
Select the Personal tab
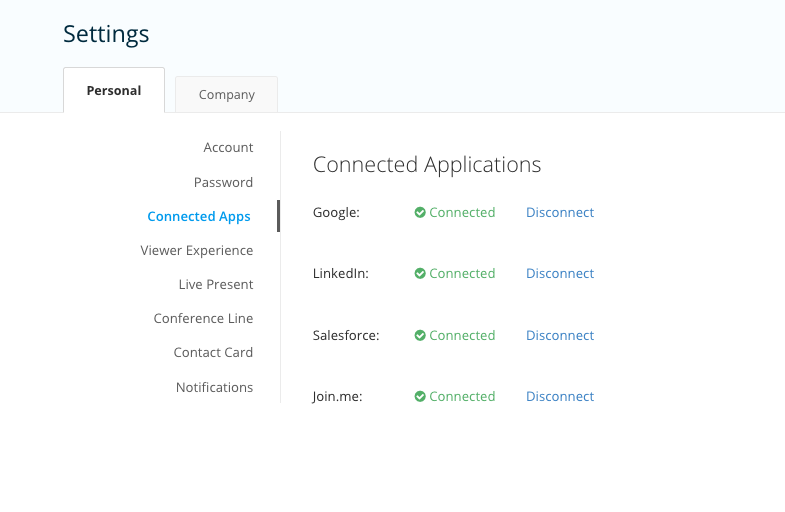pos(114,91)
